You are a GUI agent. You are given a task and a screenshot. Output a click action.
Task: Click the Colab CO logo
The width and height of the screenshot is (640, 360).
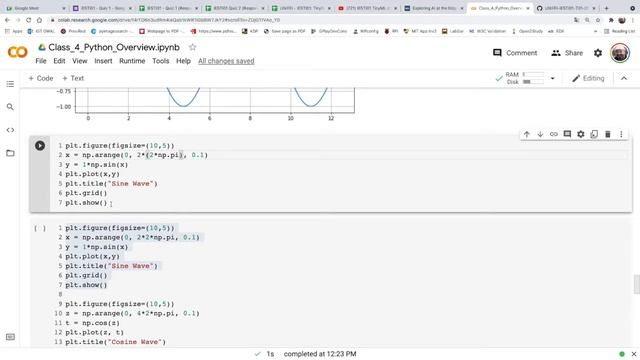click(x=18, y=52)
